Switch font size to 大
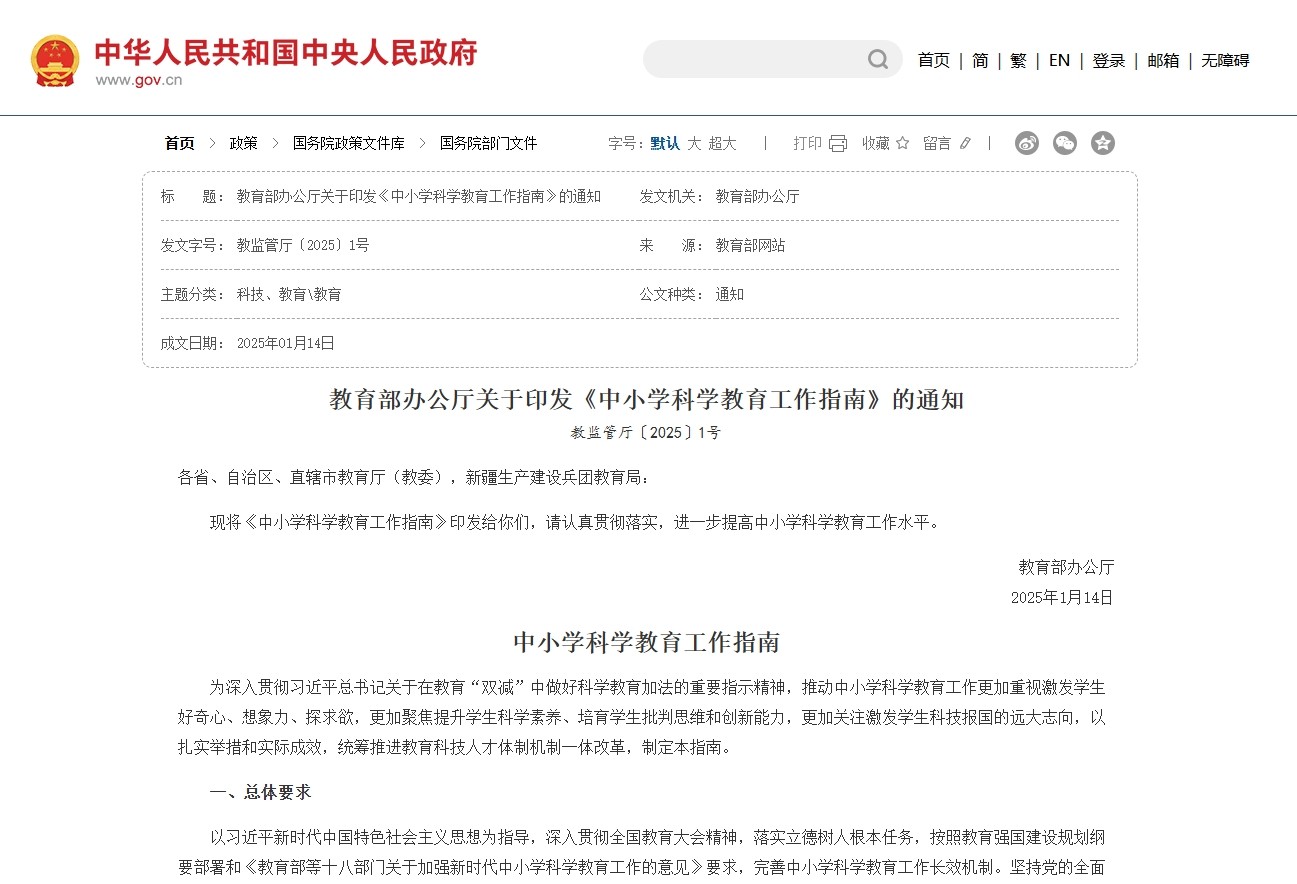Screen dimensions: 1297x884 point(694,143)
